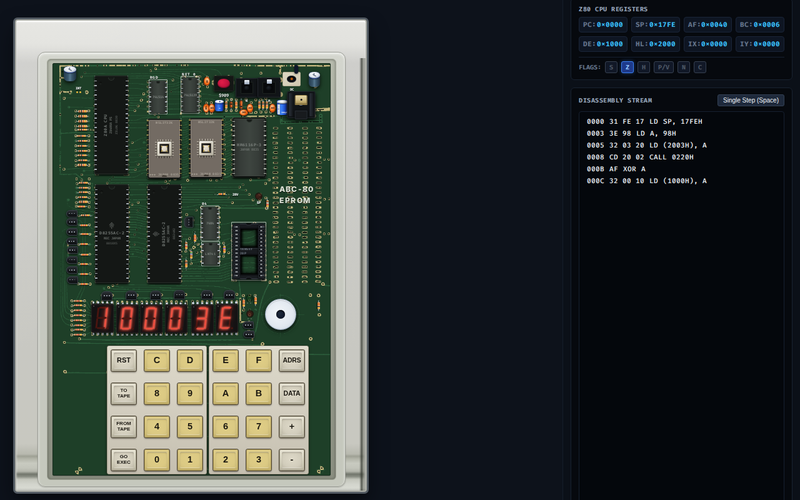Screen dimensions: 800x500
Task: Click the RST key on the keypad
Action: coord(123,360)
